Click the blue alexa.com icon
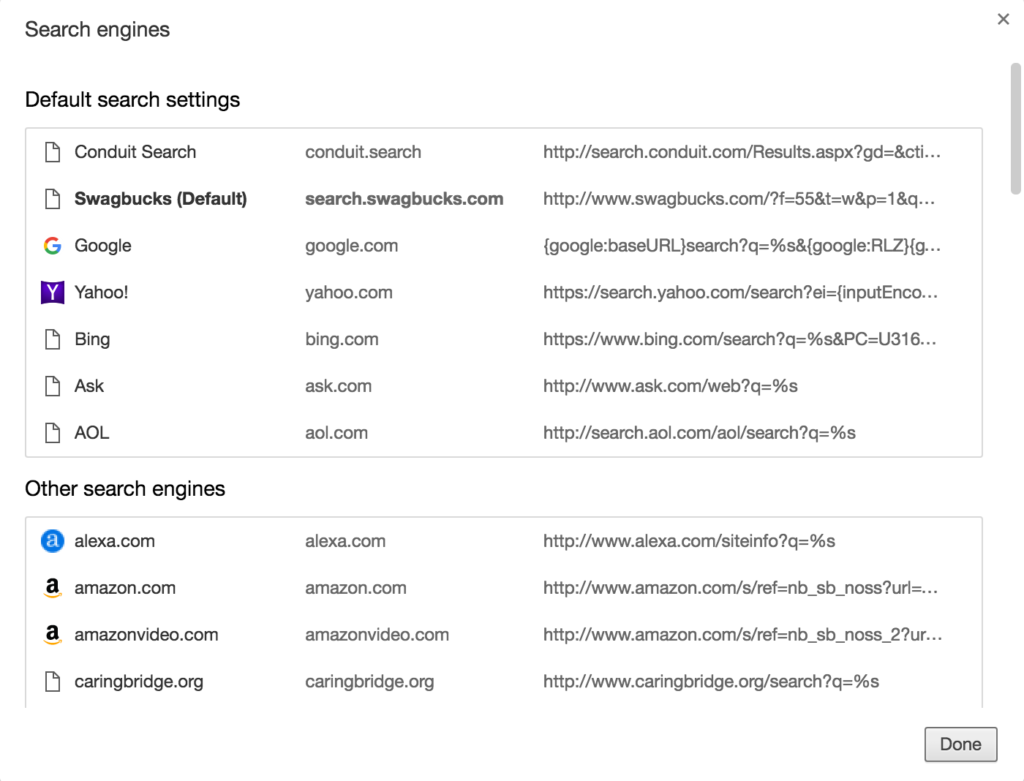This screenshot has height=781, width=1024. [x=52, y=541]
